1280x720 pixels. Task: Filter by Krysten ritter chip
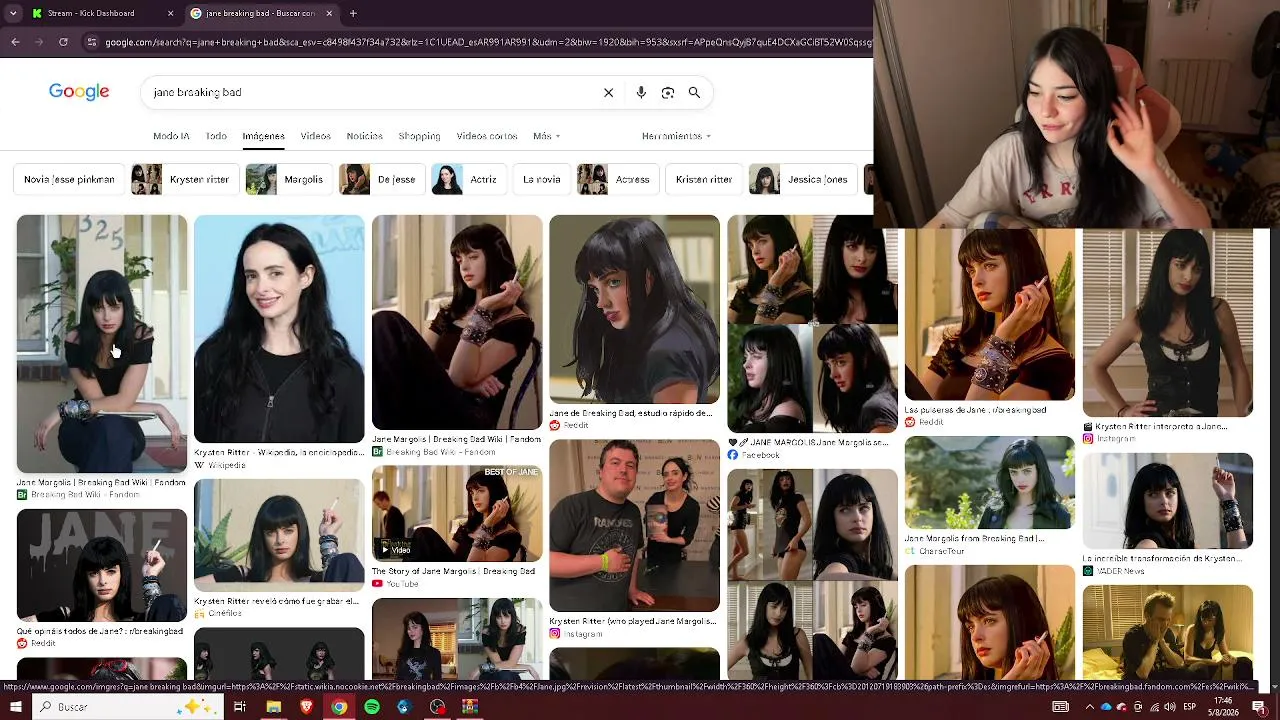coord(186,180)
